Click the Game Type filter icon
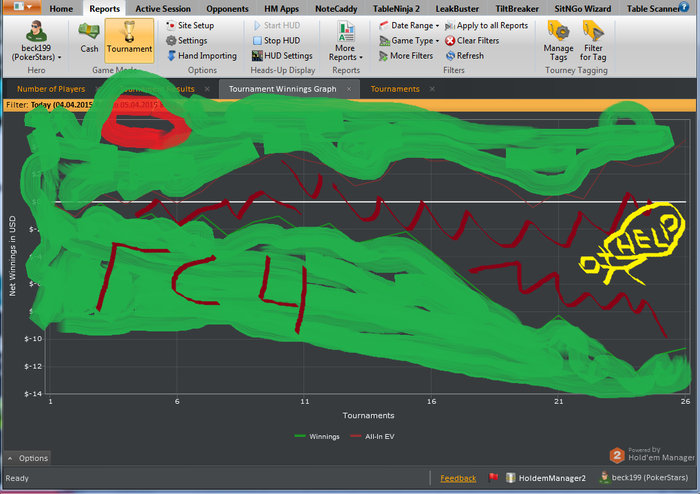The height and width of the screenshot is (494, 700). click(384, 41)
